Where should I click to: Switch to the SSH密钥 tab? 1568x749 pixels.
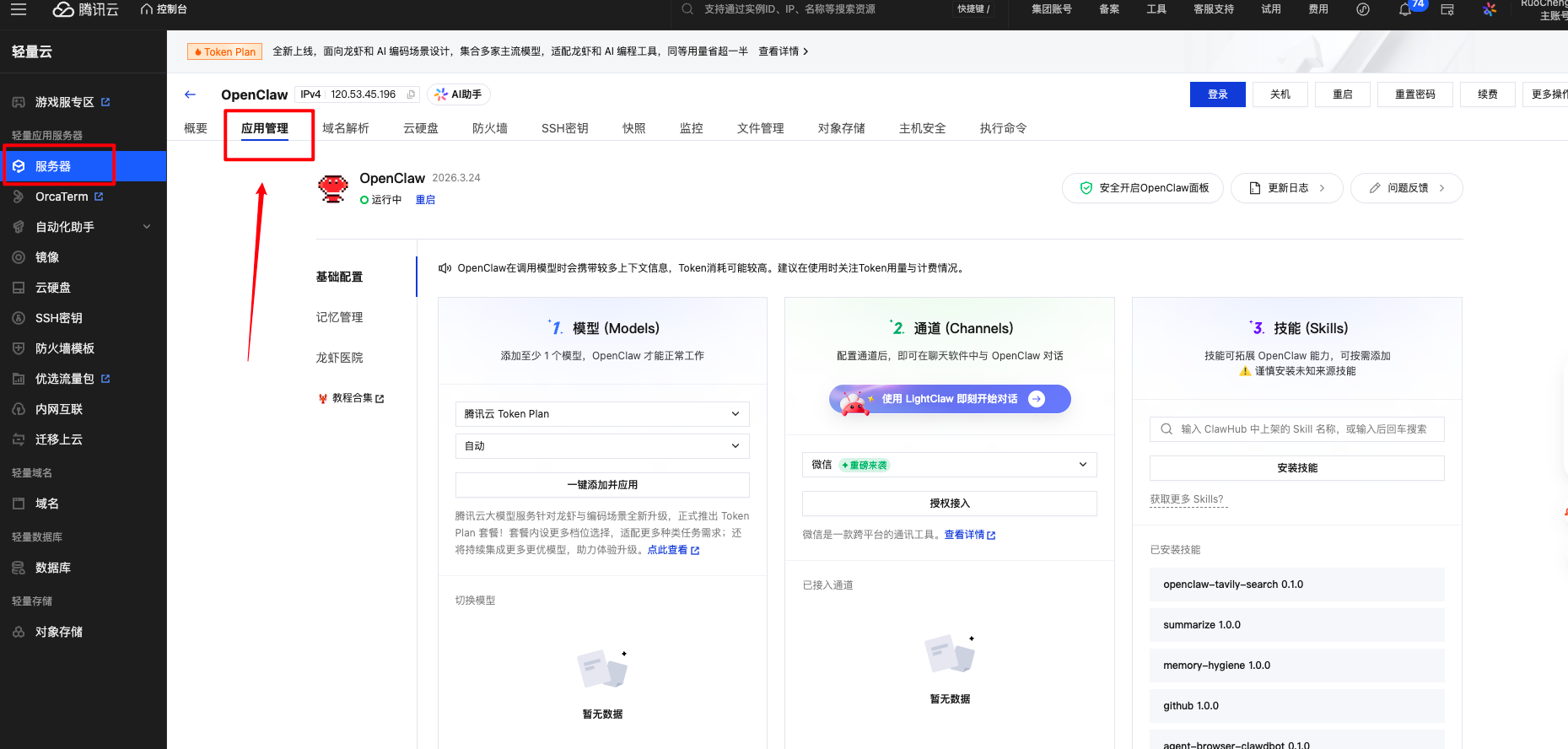point(565,128)
